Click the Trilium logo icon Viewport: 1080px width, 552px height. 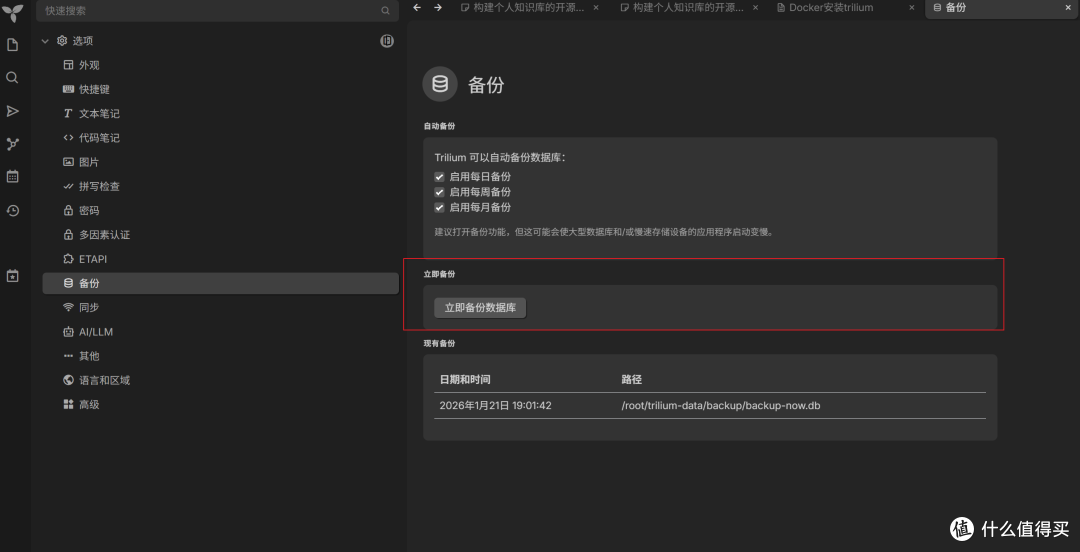pyautogui.click(x=12, y=12)
